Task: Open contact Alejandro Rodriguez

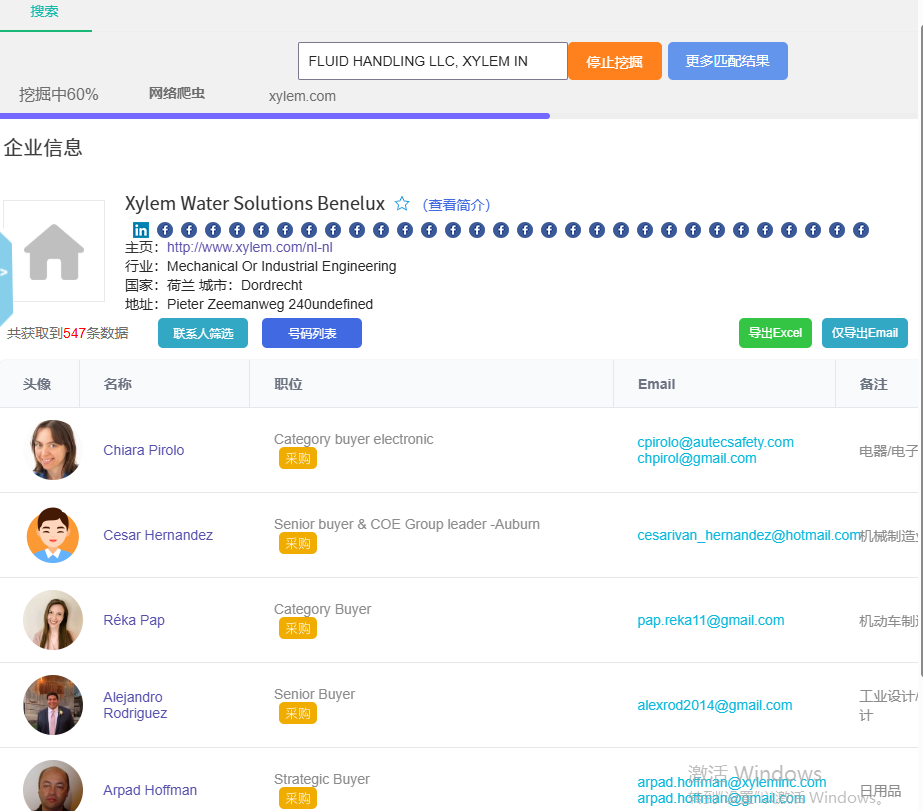Action: pyautogui.click(x=135, y=705)
